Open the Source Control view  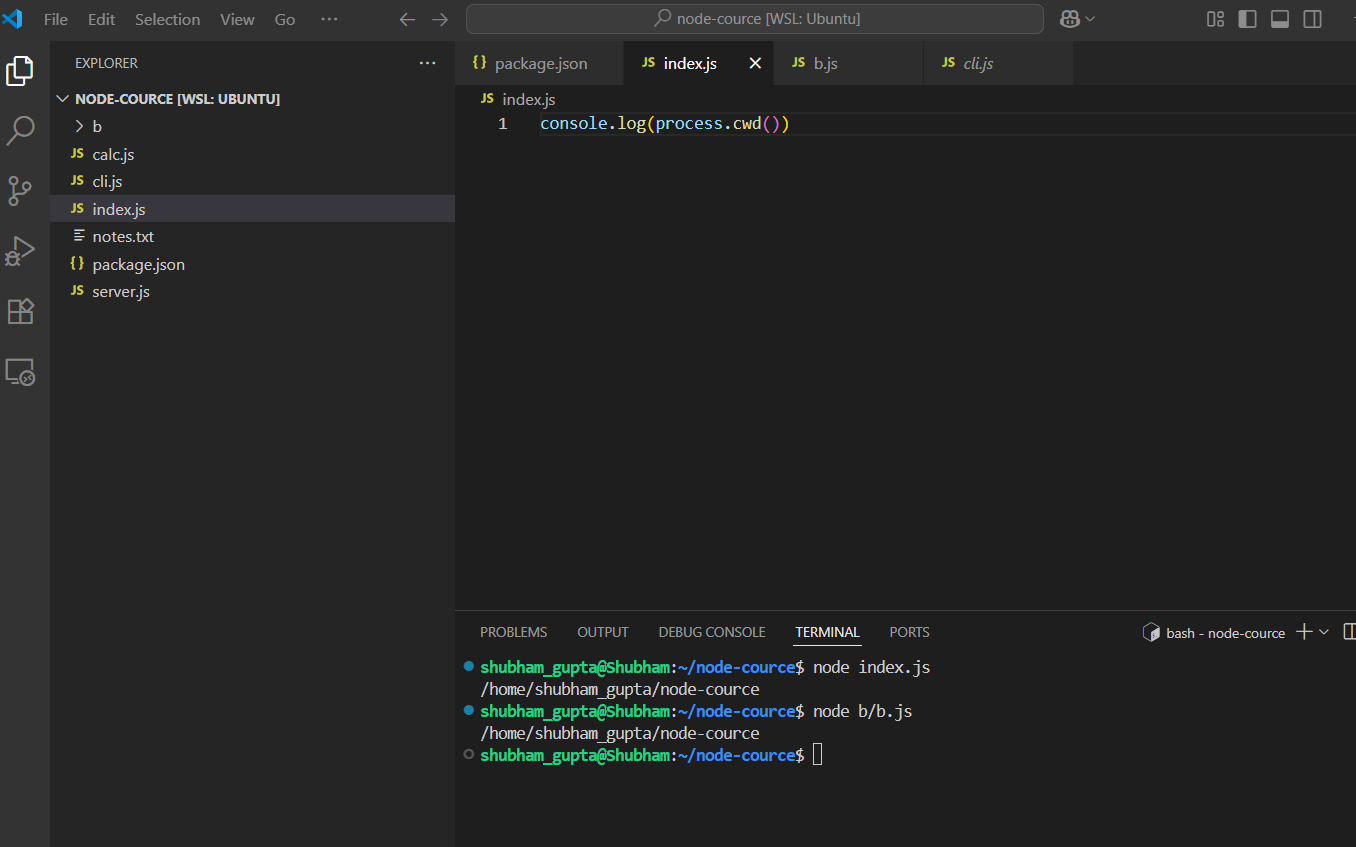coord(21,190)
